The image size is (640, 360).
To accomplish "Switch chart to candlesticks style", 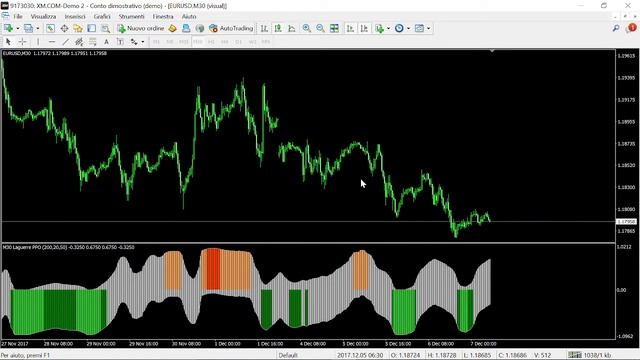I will tap(278, 28).
